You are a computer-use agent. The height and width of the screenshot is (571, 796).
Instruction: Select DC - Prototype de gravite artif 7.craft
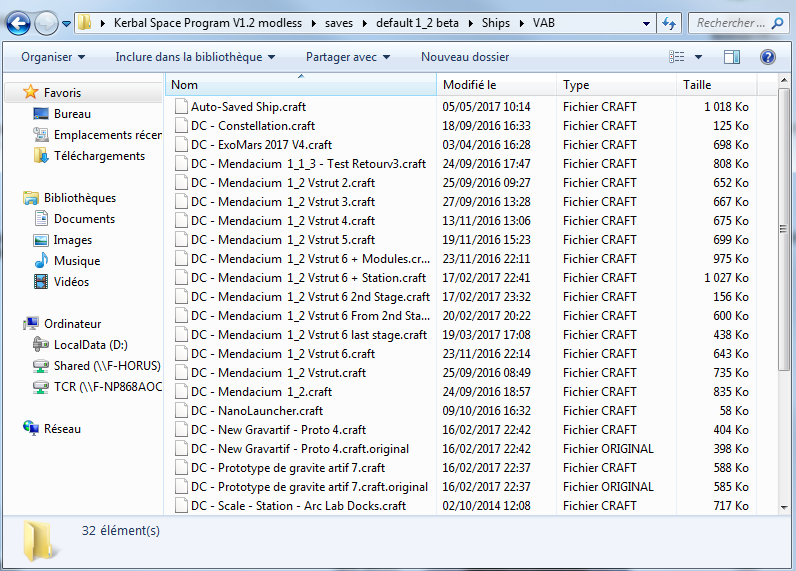288,468
